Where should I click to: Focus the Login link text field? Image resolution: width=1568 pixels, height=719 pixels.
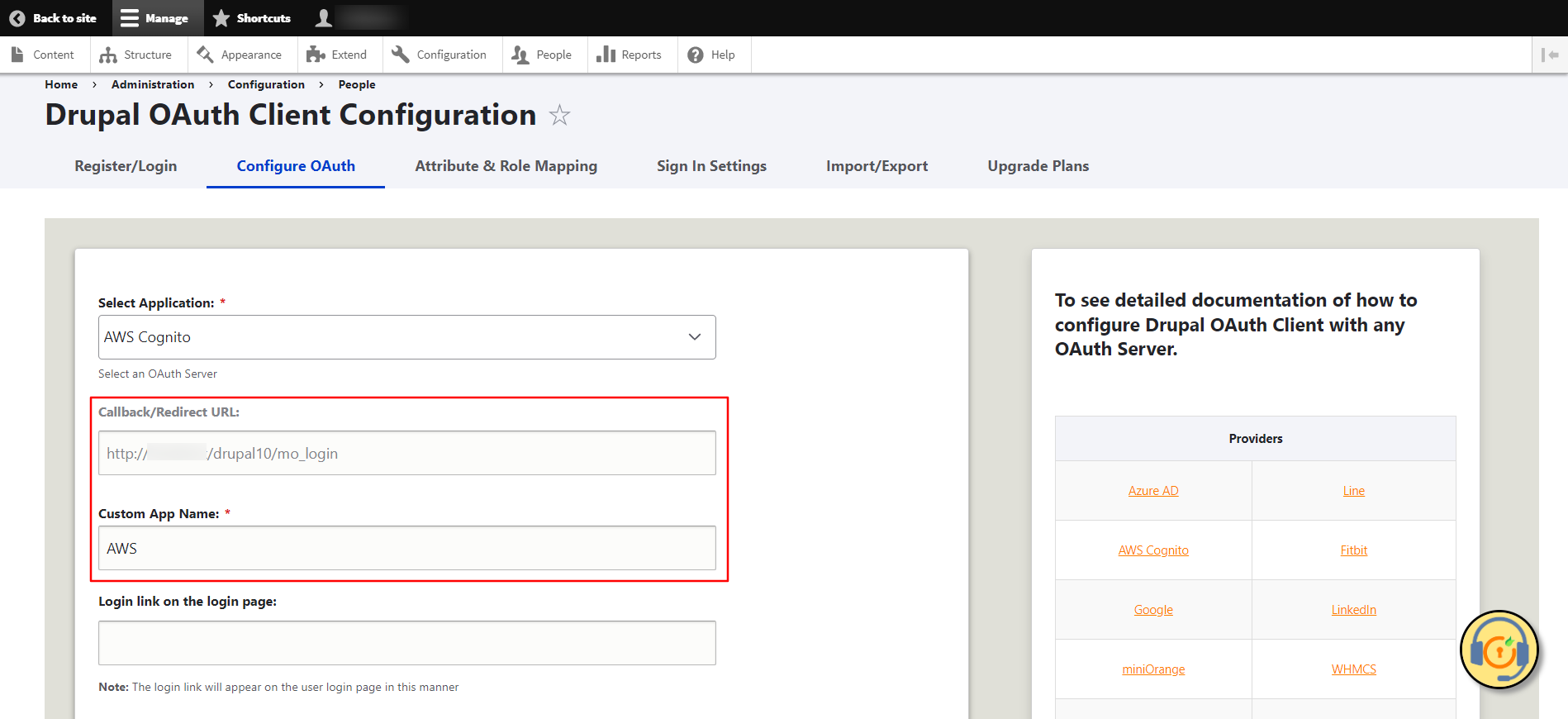[x=406, y=643]
